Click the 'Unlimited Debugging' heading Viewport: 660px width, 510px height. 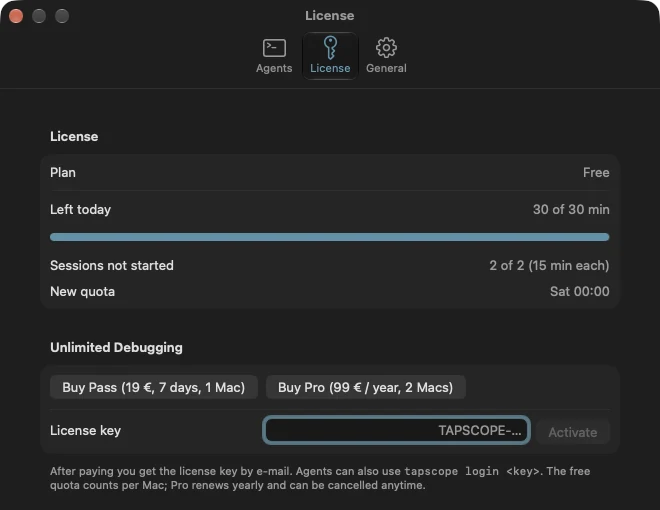[x=116, y=348]
